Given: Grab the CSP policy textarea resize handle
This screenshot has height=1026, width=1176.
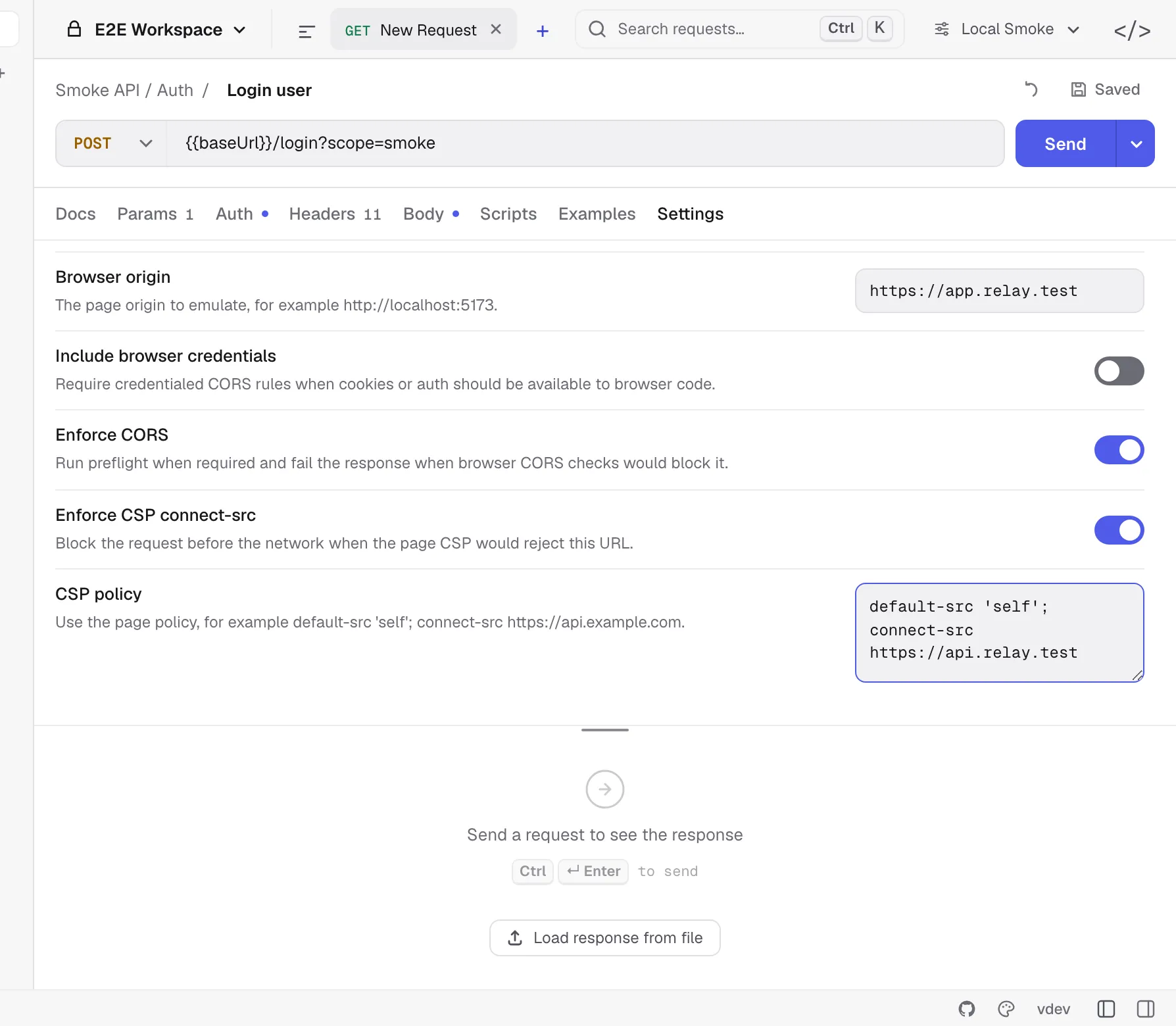Looking at the screenshot, I should (1137, 675).
